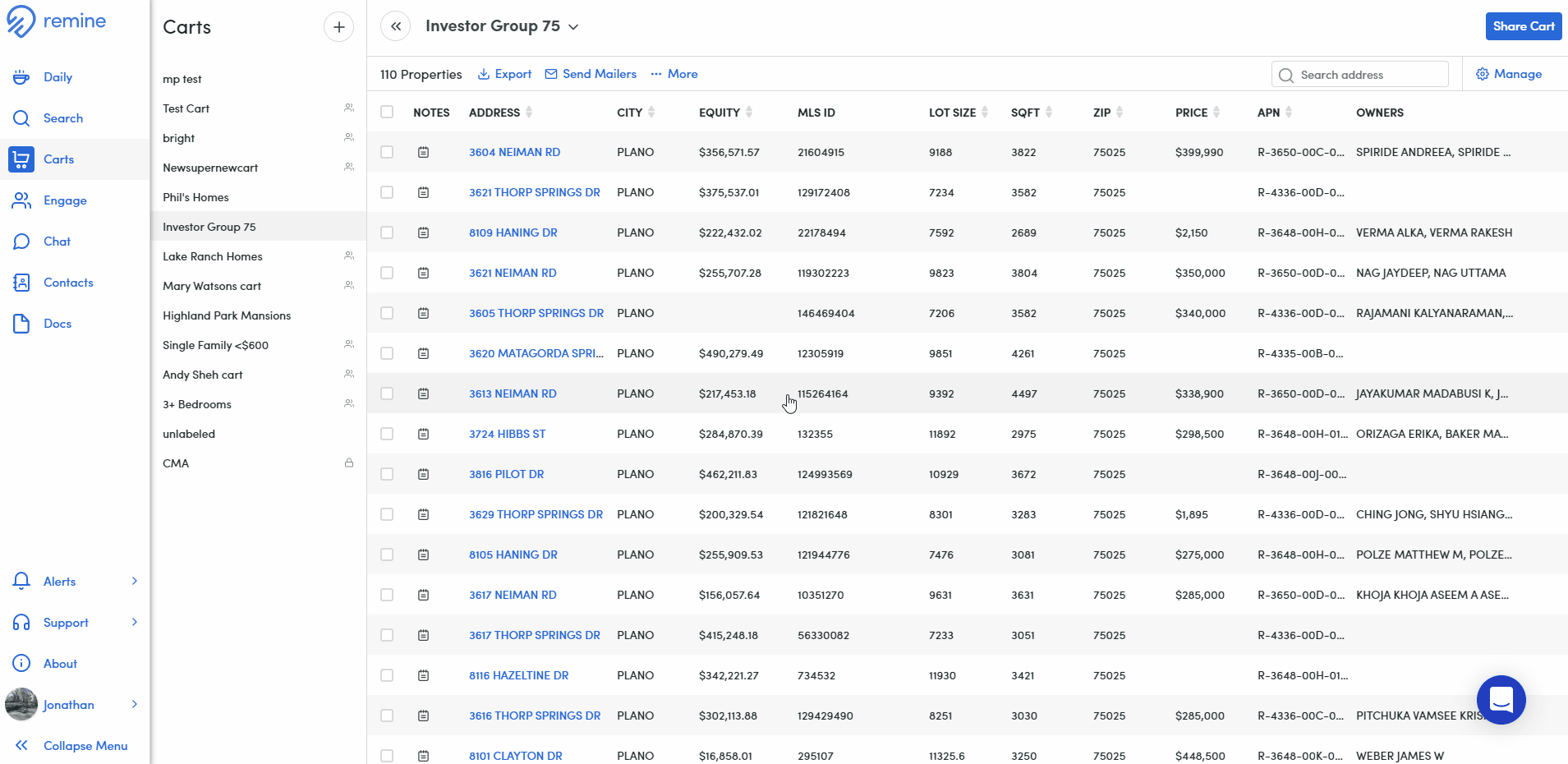Screen dimensions: 1568x764
Task: Open the More actions menu
Action: click(x=674, y=74)
